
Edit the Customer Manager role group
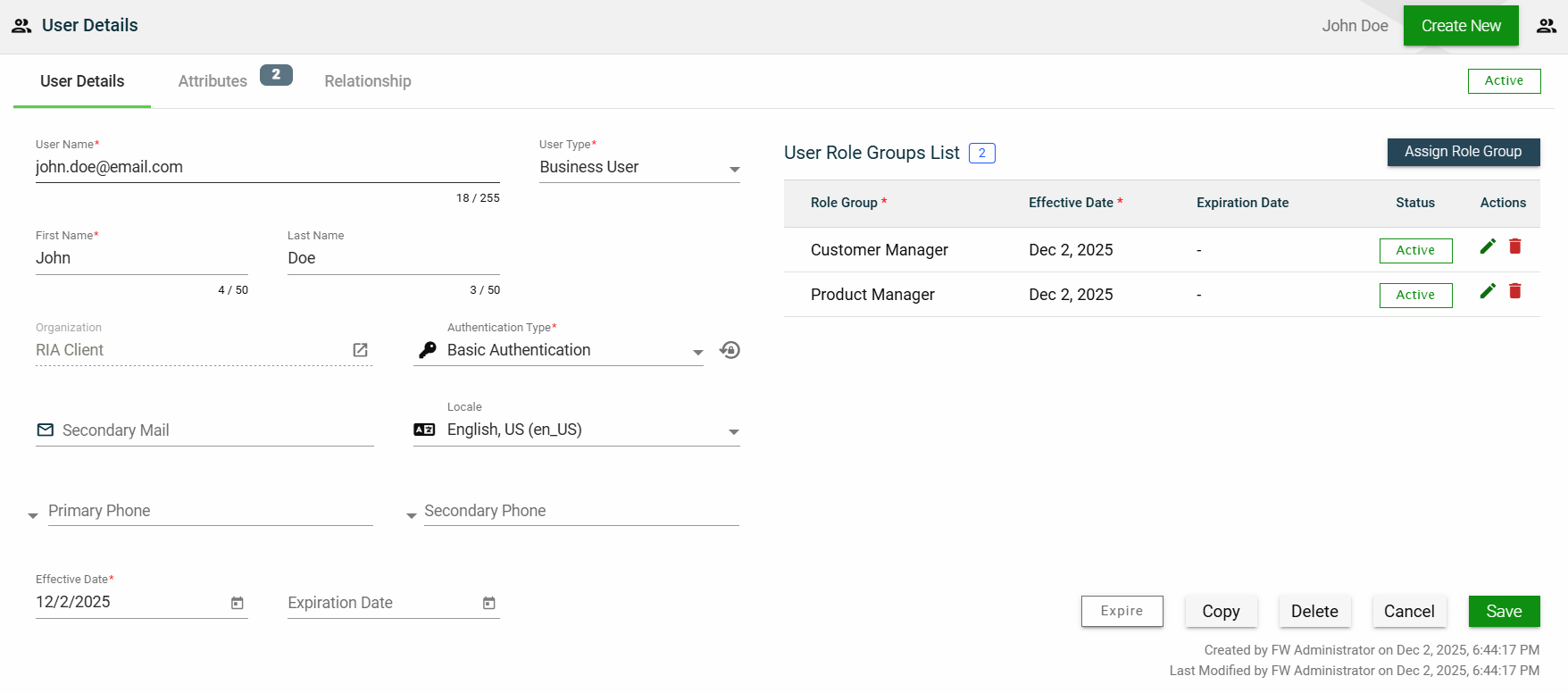[x=1488, y=246]
